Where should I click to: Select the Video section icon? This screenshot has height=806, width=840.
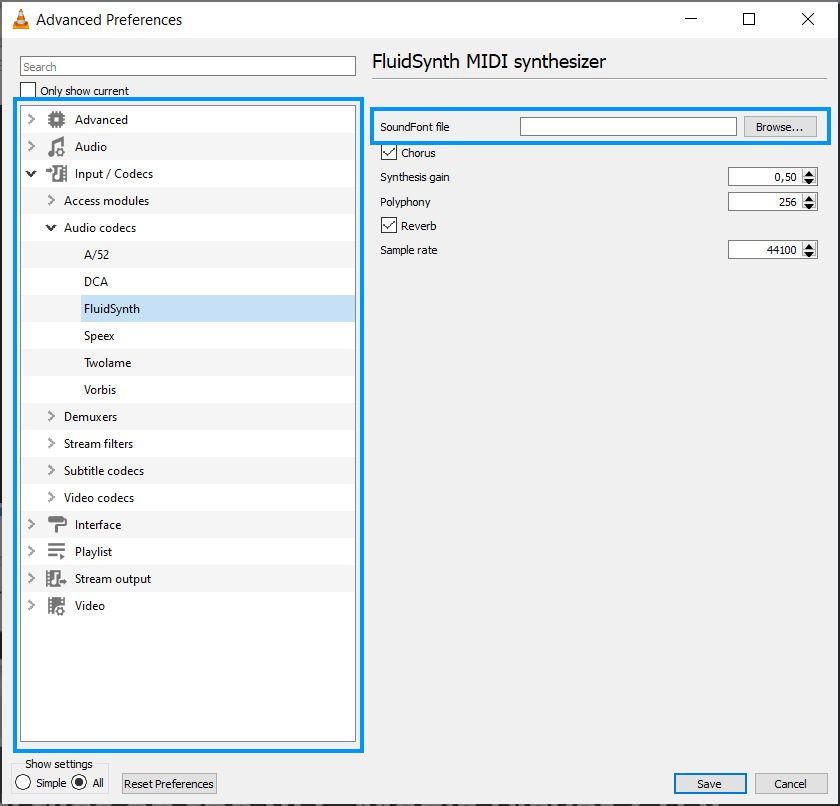(x=56, y=605)
